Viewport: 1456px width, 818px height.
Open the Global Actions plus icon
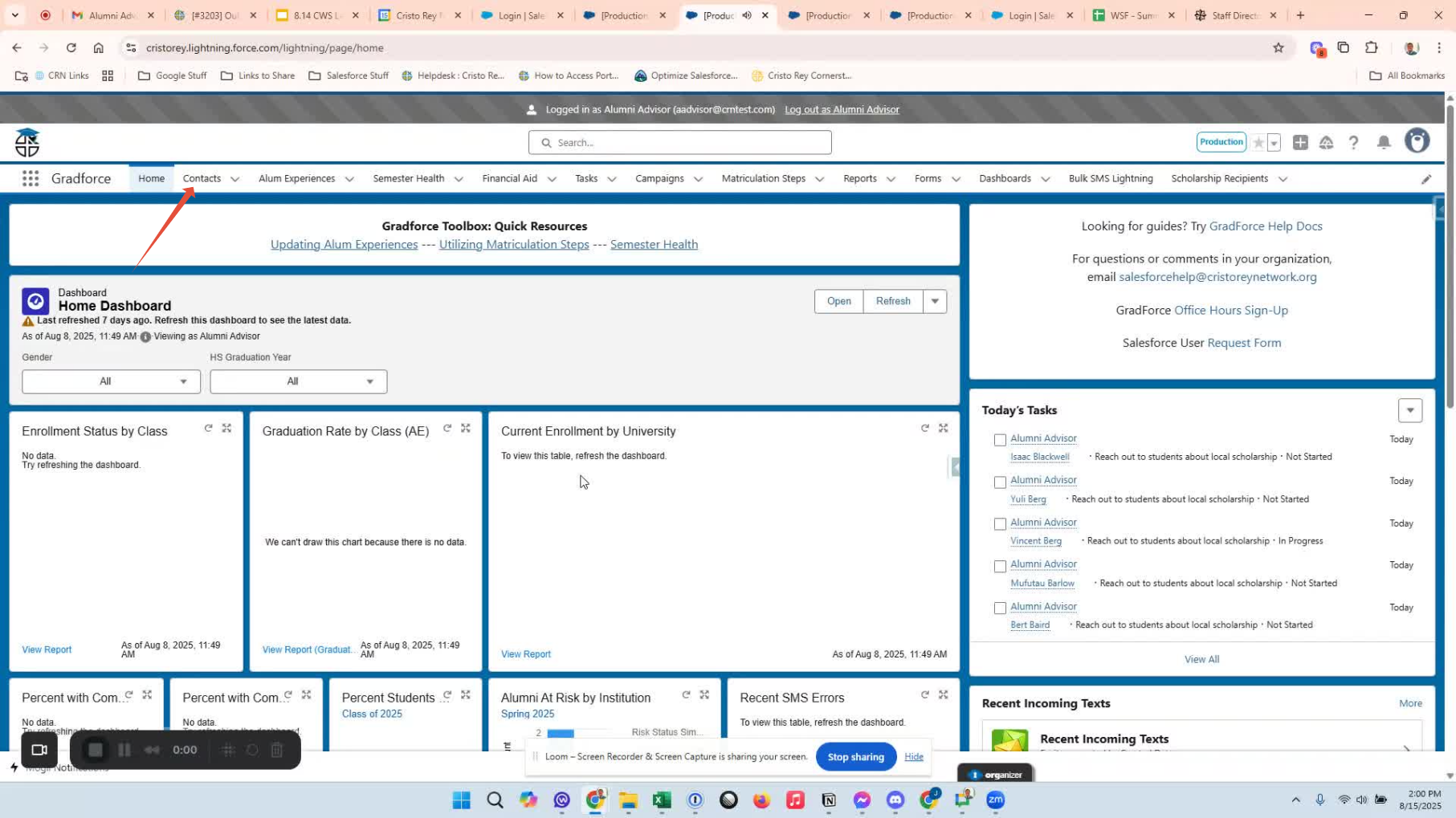[x=1300, y=142]
